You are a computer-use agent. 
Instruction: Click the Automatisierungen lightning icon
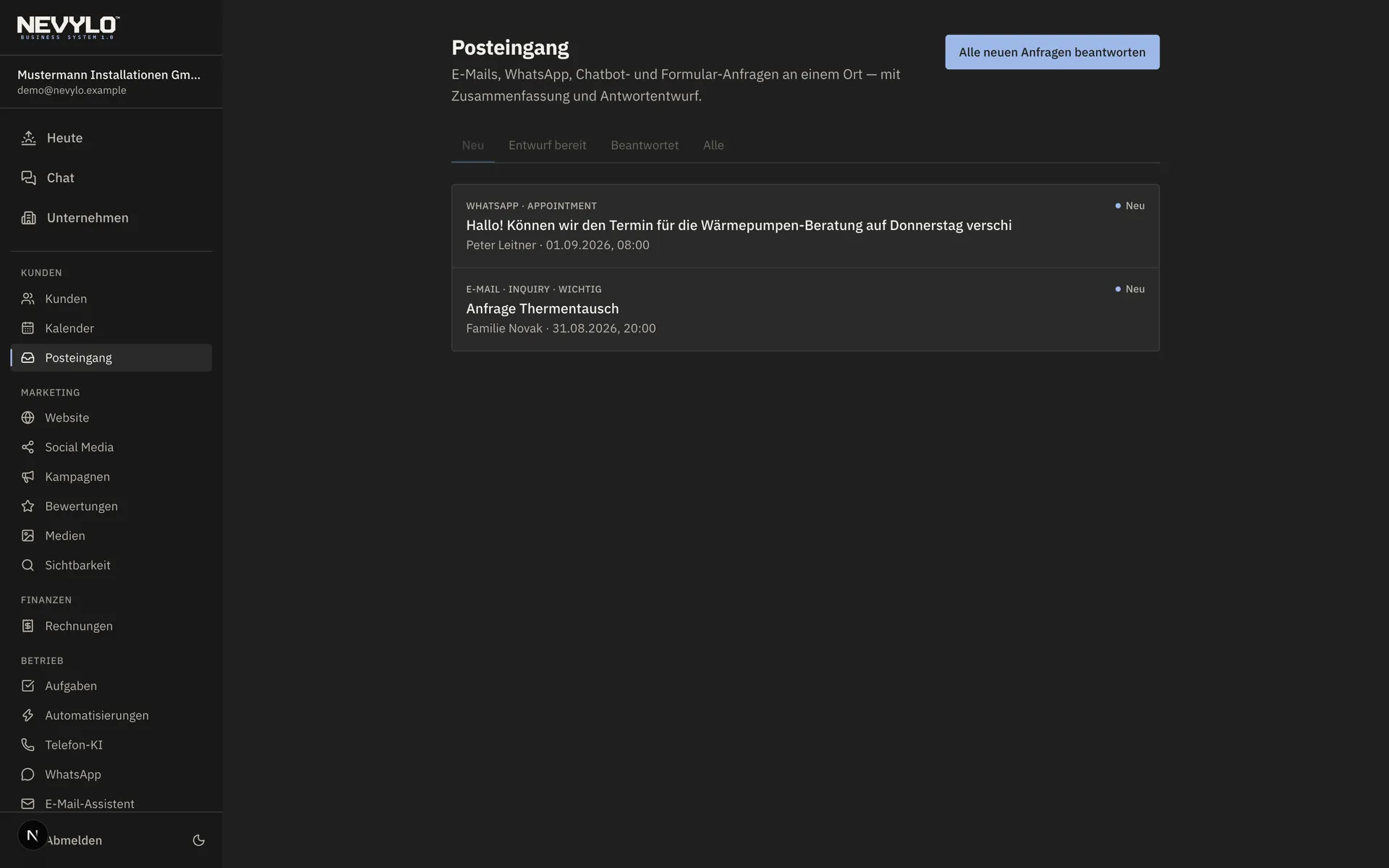point(27,715)
